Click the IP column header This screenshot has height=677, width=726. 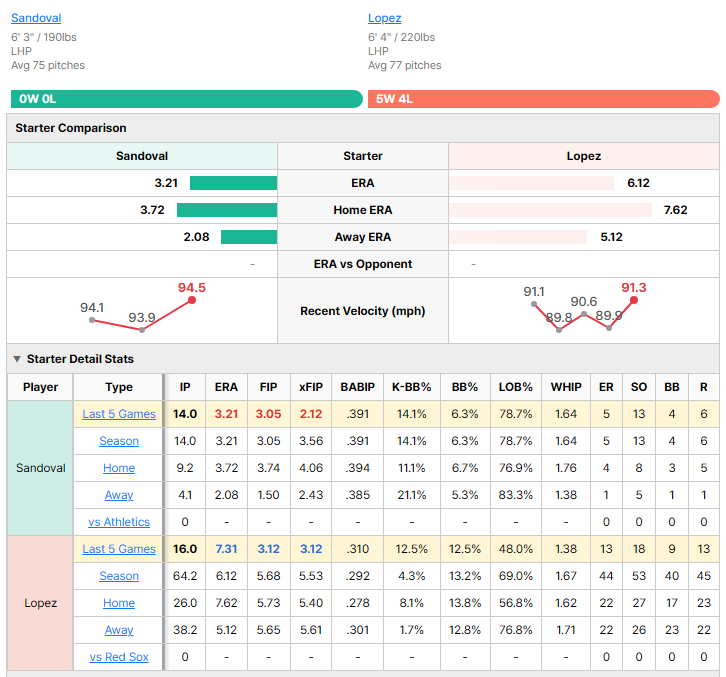(x=185, y=387)
